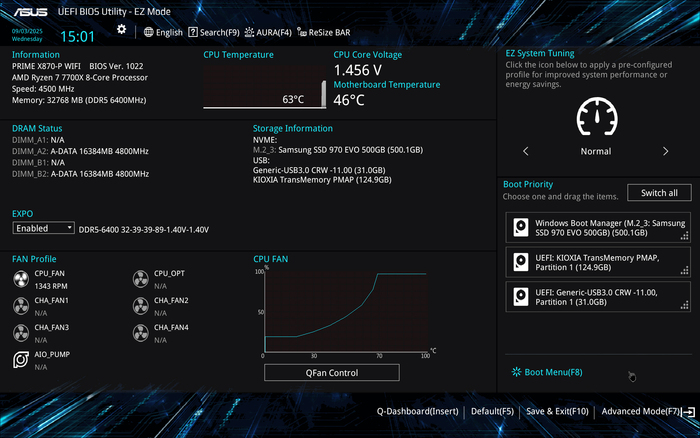Click the AIO_PUMP icon
This screenshot has height=438, width=700.
tap(21, 360)
